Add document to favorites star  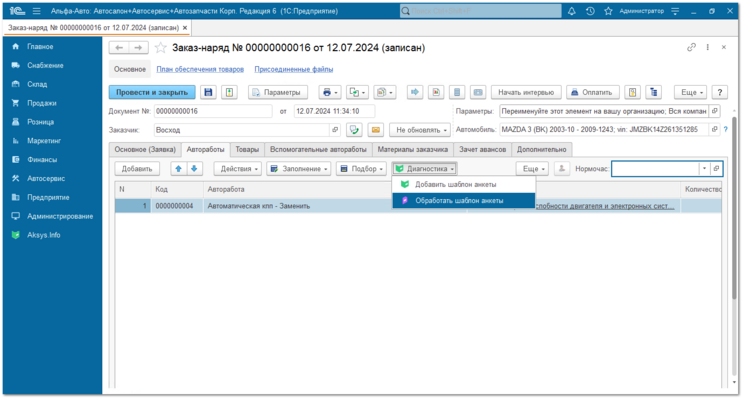pos(161,48)
